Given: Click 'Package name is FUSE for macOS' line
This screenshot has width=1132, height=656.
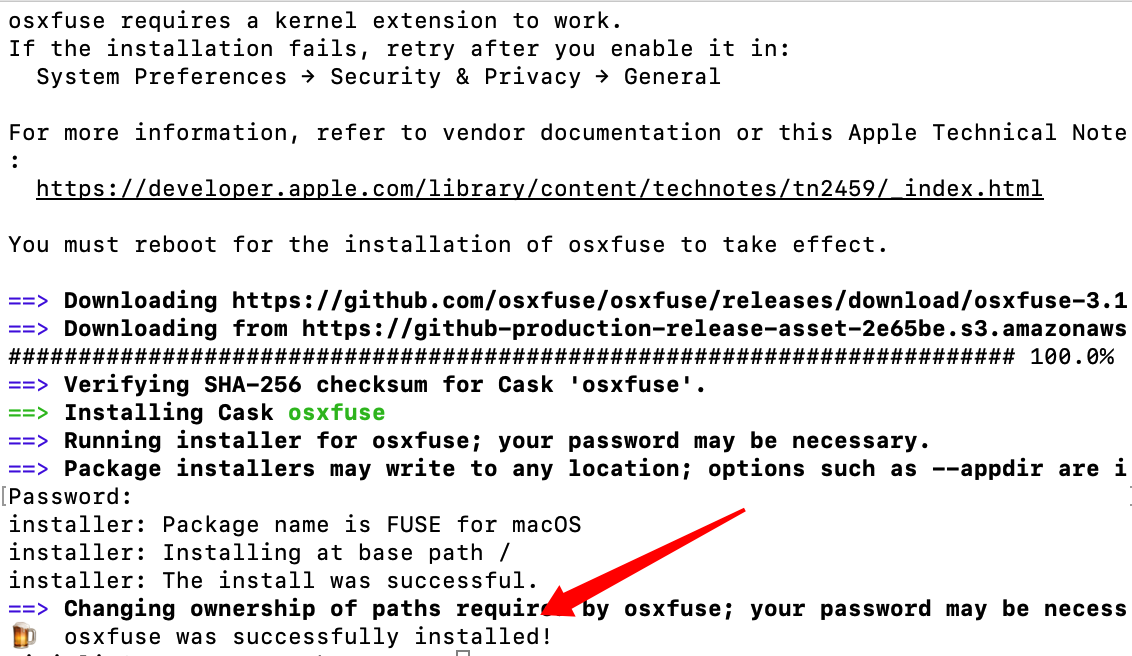Looking at the screenshot, I should pos(294,524).
